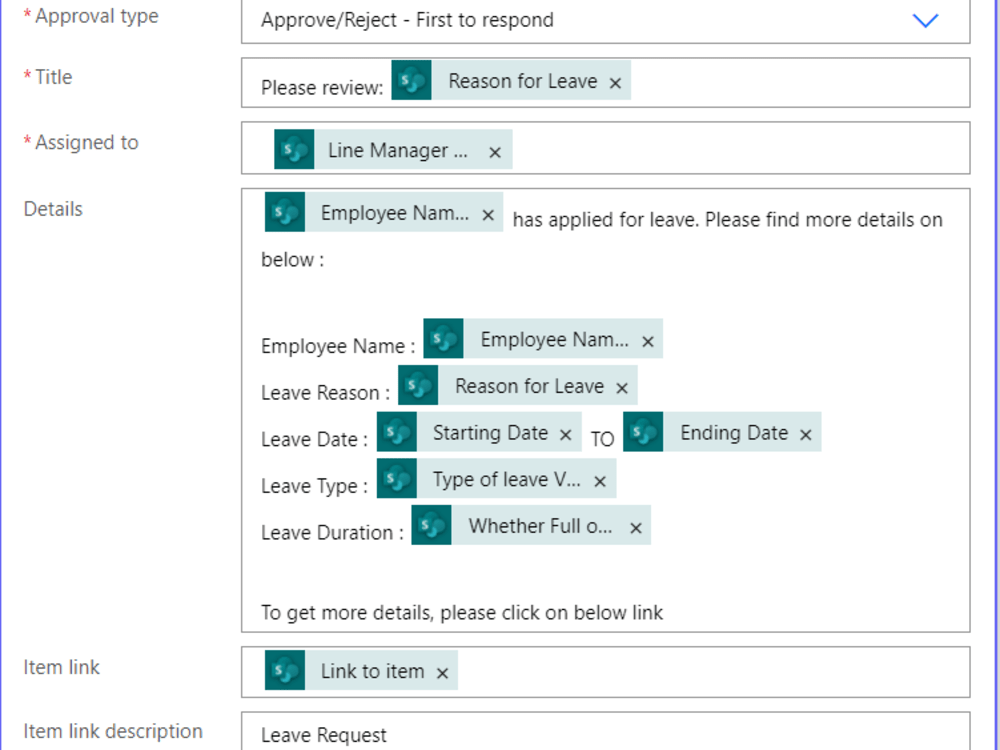Click the SharePoint icon beside Employee Name in Details
This screenshot has width=1000, height=750.
pyautogui.click(x=444, y=338)
